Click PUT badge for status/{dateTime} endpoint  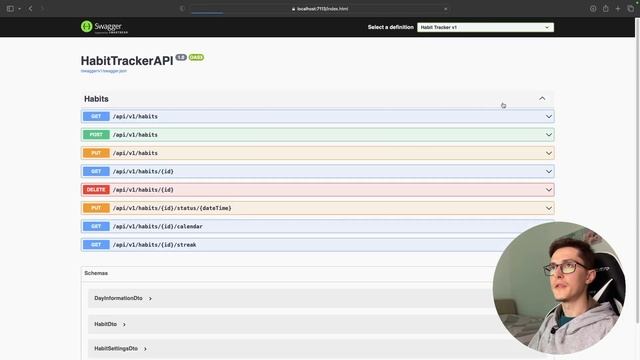coord(96,208)
